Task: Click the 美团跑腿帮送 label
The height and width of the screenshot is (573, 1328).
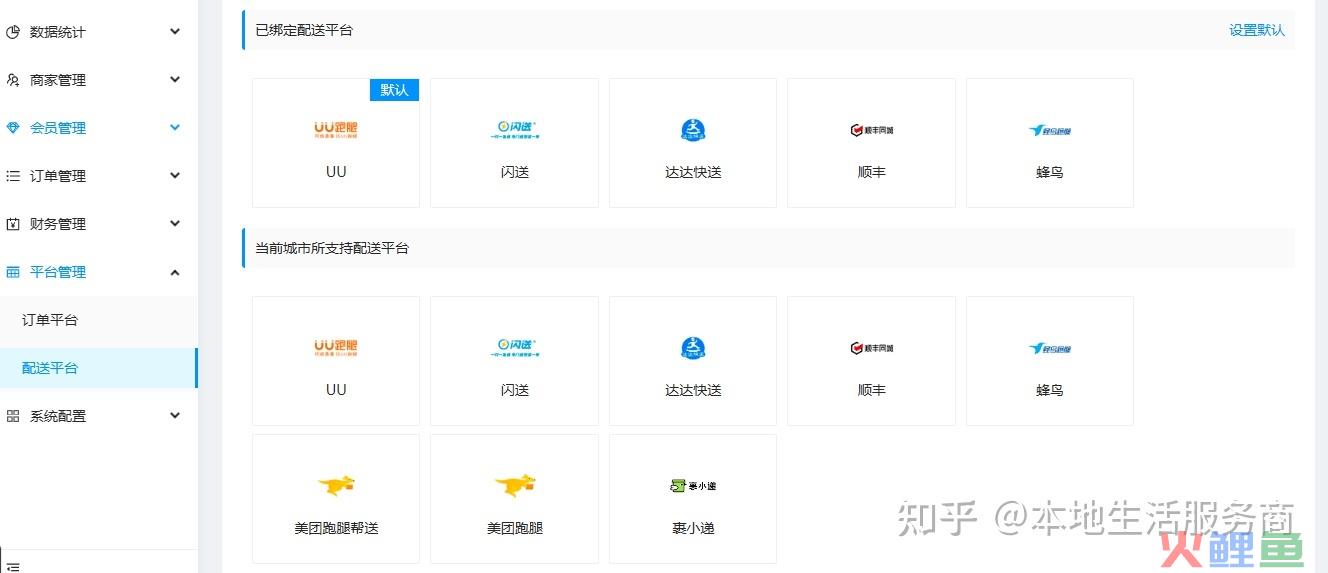Action: (337, 528)
